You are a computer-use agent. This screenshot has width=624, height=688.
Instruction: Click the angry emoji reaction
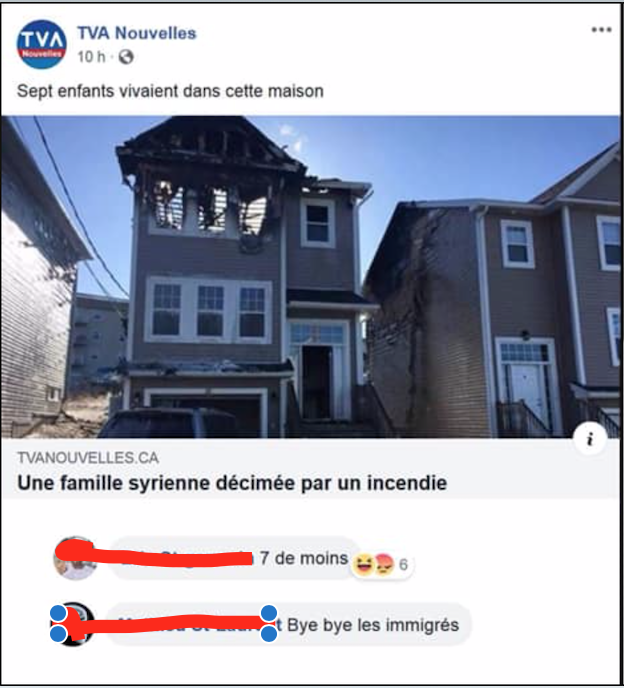coord(383,564)
